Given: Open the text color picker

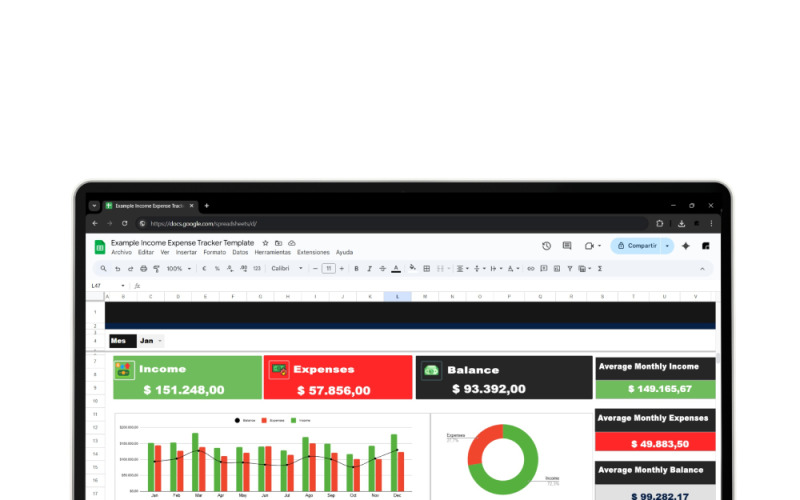Looking at the screenshot, I should click(x=396, y=268).
